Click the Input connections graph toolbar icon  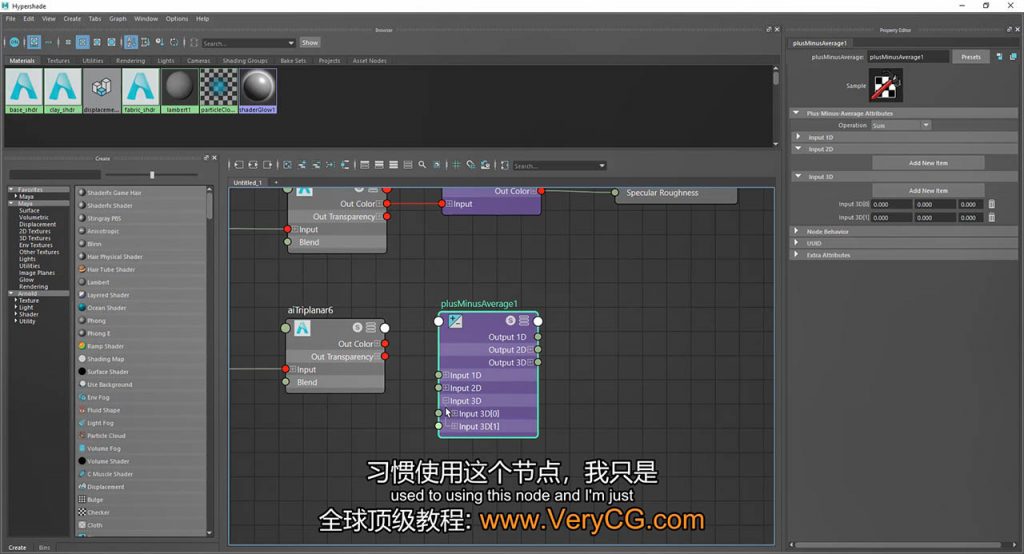pyautogui.click(x=239, y=165)
